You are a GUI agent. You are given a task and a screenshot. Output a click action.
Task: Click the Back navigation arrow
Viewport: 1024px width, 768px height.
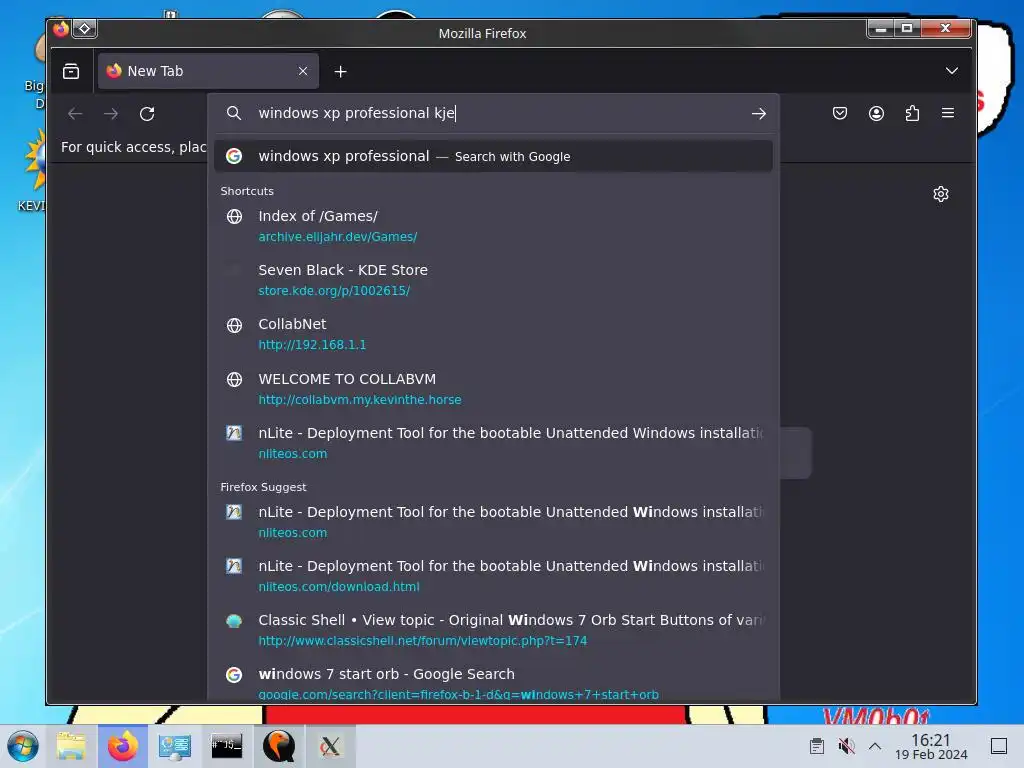(75, 114)
